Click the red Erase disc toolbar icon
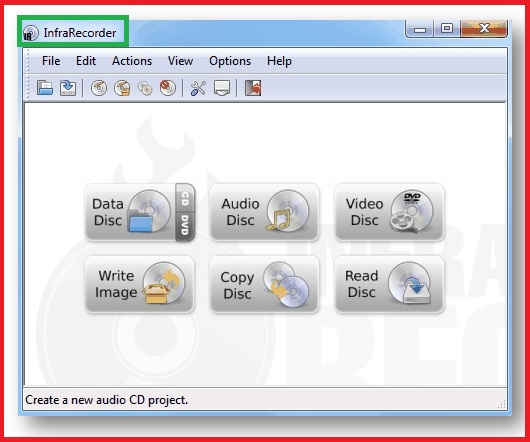The height and width of the screenshot is (442, 530). [168, 88]
